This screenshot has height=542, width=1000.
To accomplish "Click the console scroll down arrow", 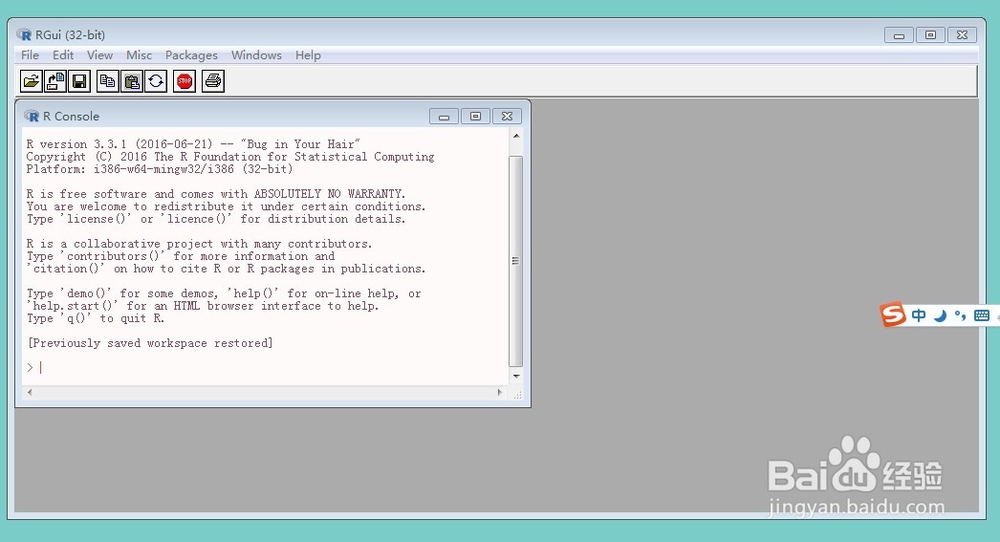I will (x=516, y=376).
